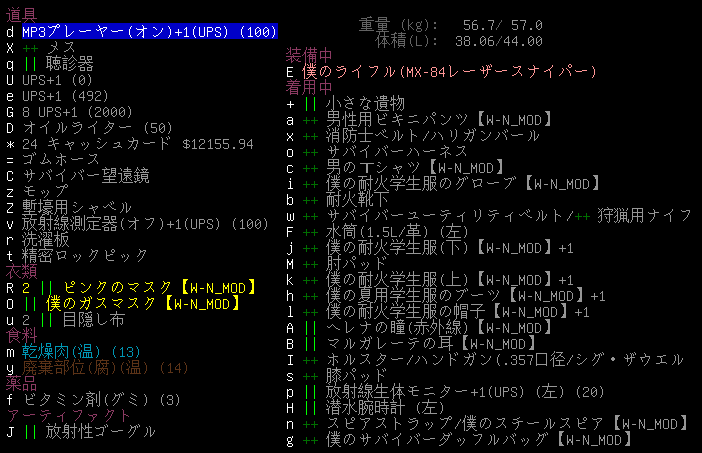The height and width of the screenshot is (453, 702).
Task: Select 放射性ゴーグル artifact
Action: [101, 431]
